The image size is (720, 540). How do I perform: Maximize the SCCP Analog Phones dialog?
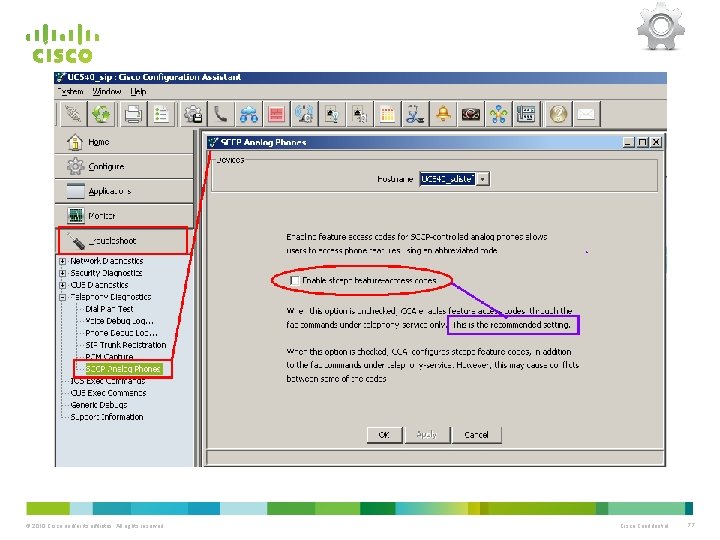(643, 142)
